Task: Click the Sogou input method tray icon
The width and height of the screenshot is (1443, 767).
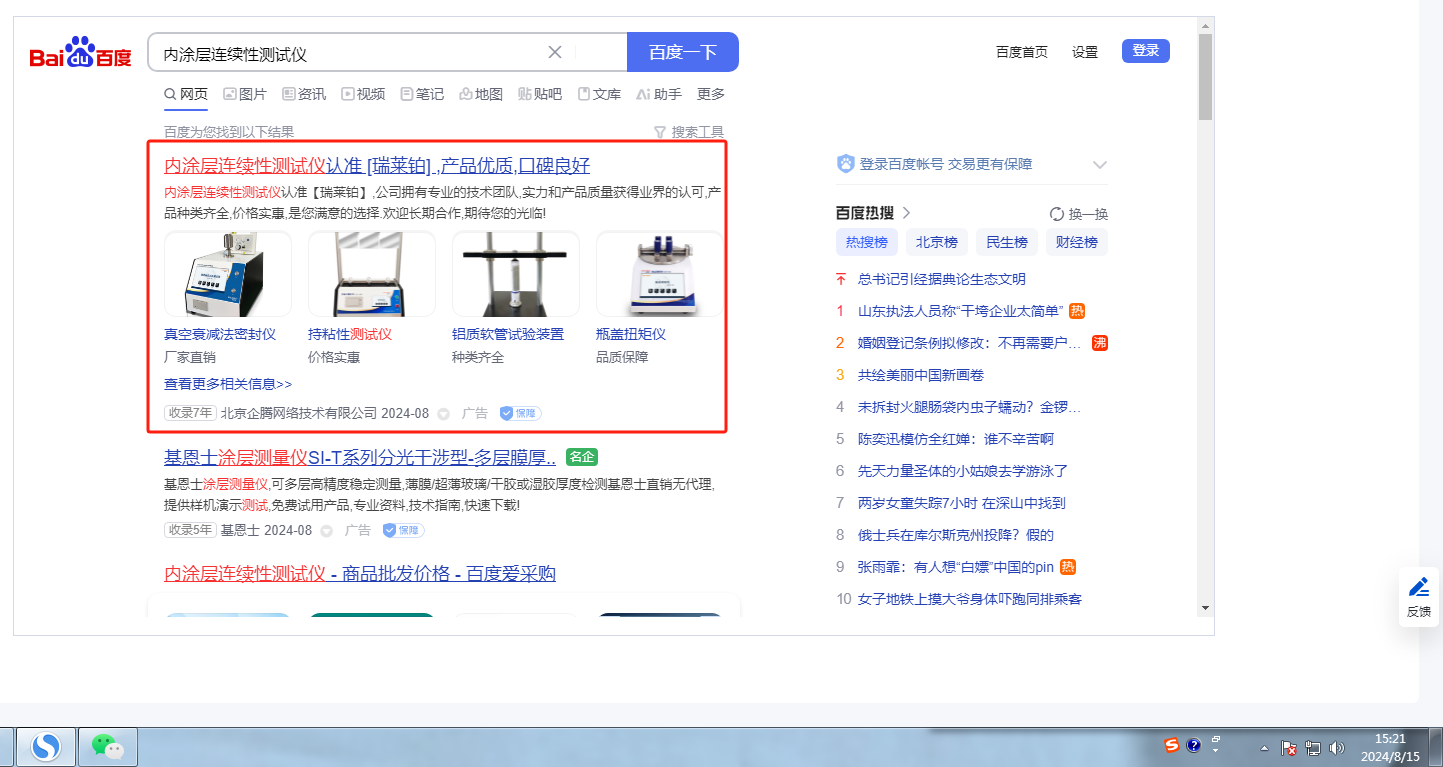Action: (1171, 745)
